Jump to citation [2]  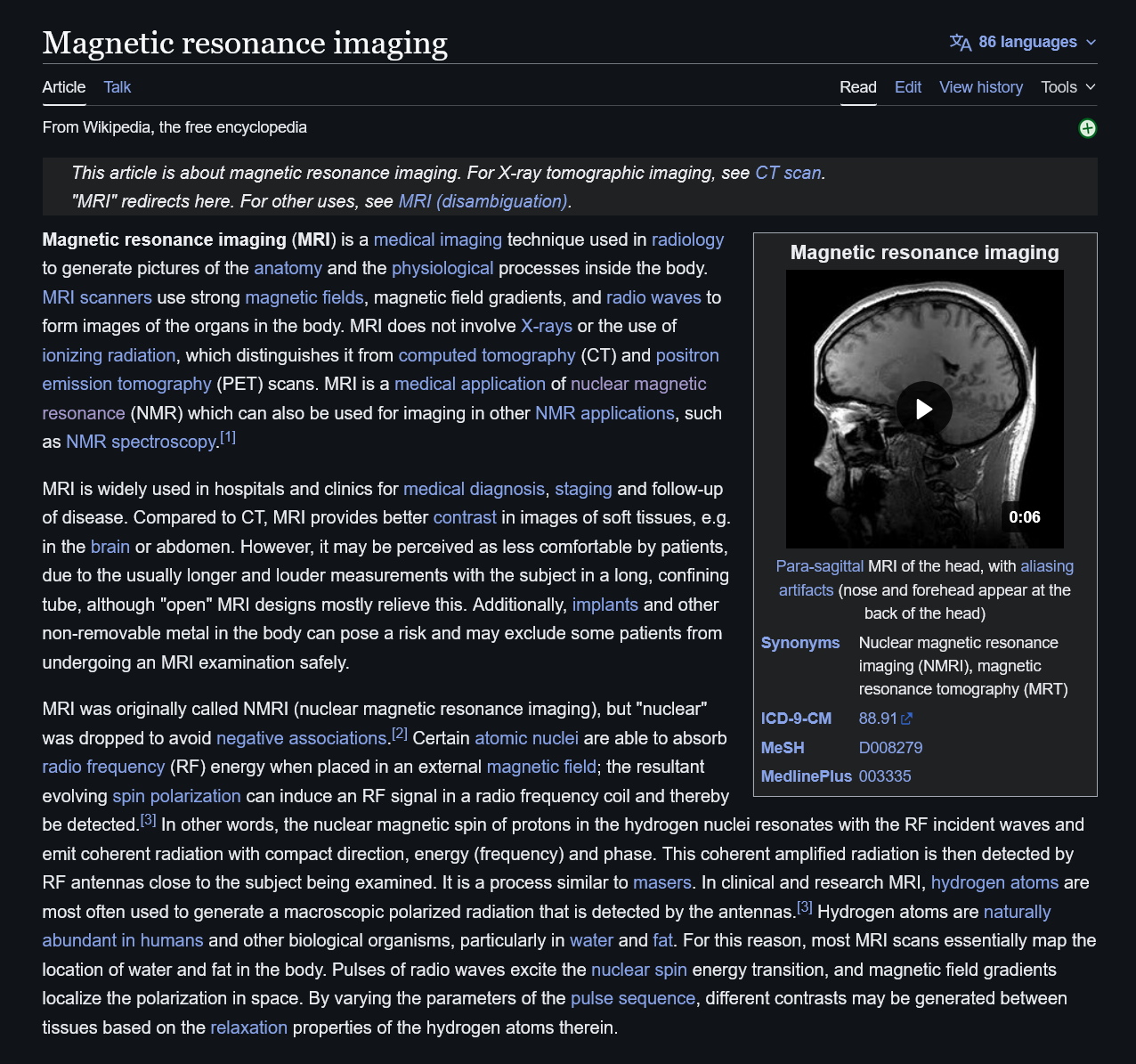[400, 733]
